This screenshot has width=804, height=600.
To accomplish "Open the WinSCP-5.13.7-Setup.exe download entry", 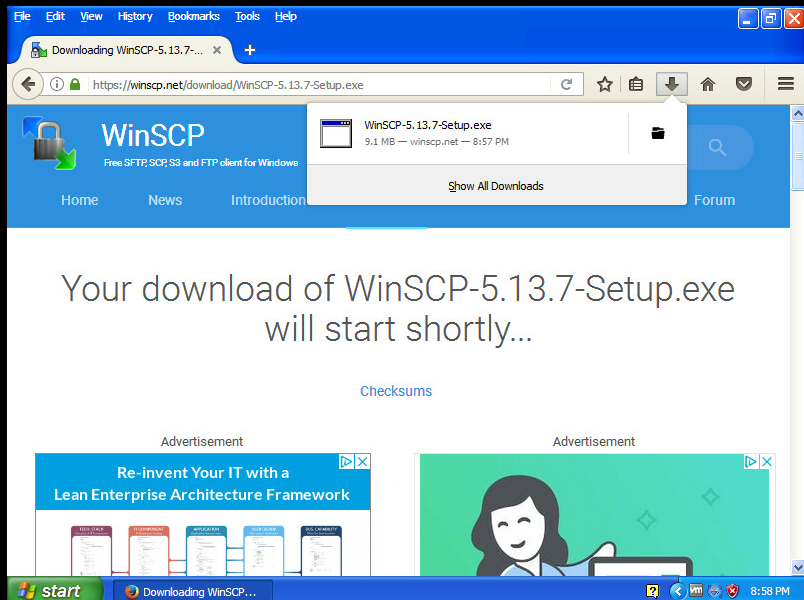I will pos(468,133).
